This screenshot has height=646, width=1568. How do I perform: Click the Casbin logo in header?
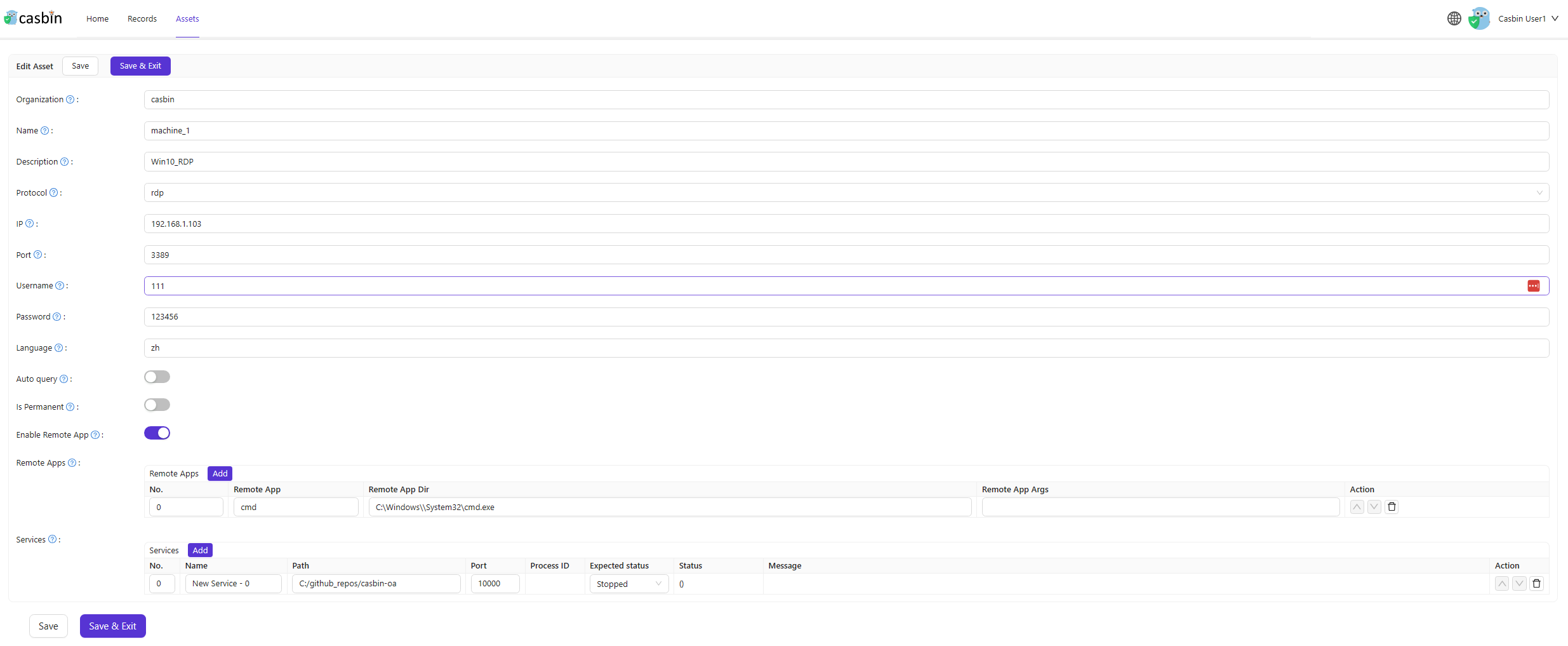34,18
